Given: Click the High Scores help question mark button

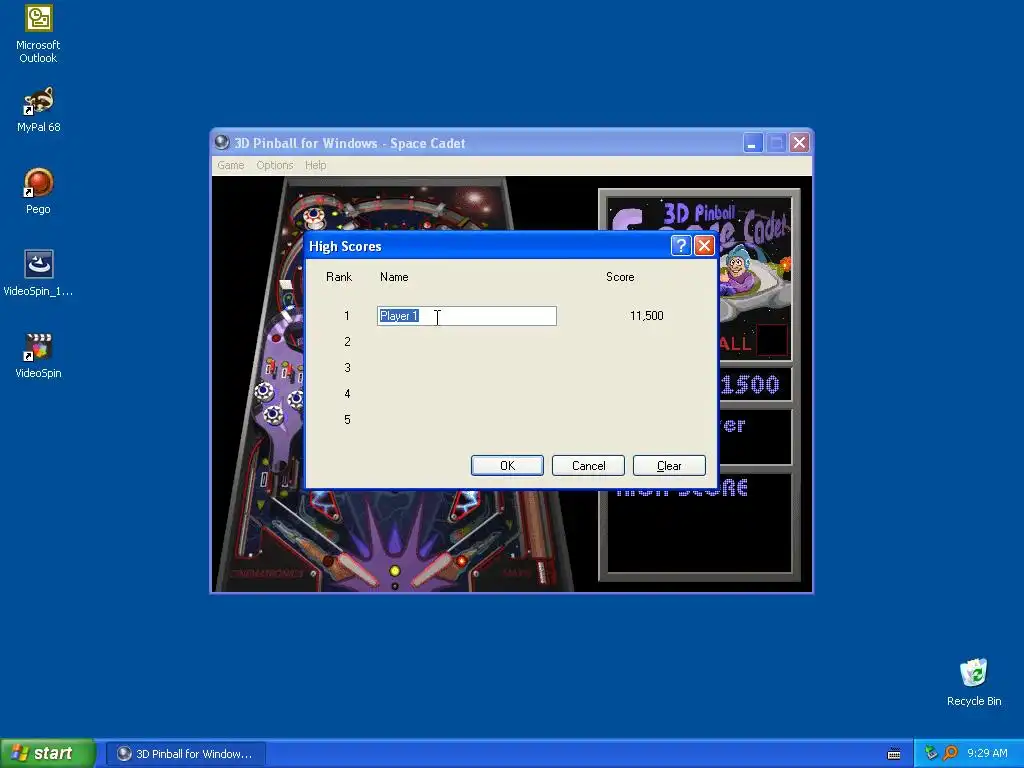Looking at the screenshot, I should point(680,246).
